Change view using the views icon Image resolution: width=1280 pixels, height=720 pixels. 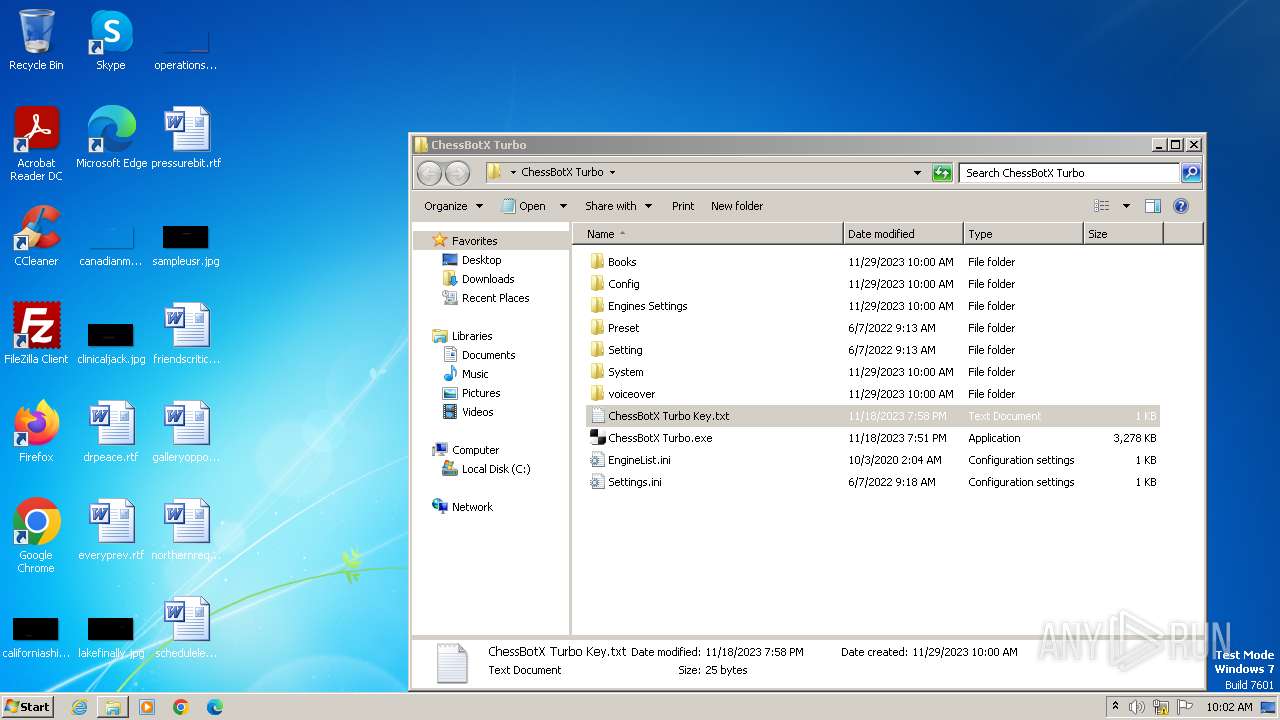tap(1101, 206)
